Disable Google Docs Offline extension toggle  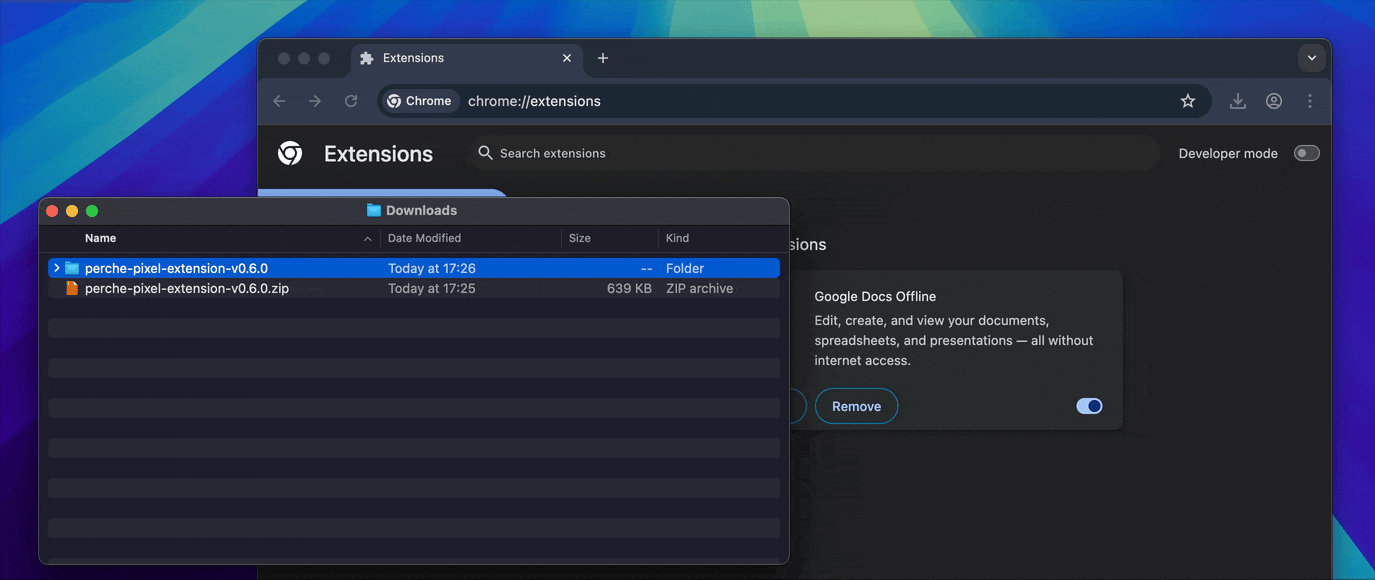(1089, 406)
